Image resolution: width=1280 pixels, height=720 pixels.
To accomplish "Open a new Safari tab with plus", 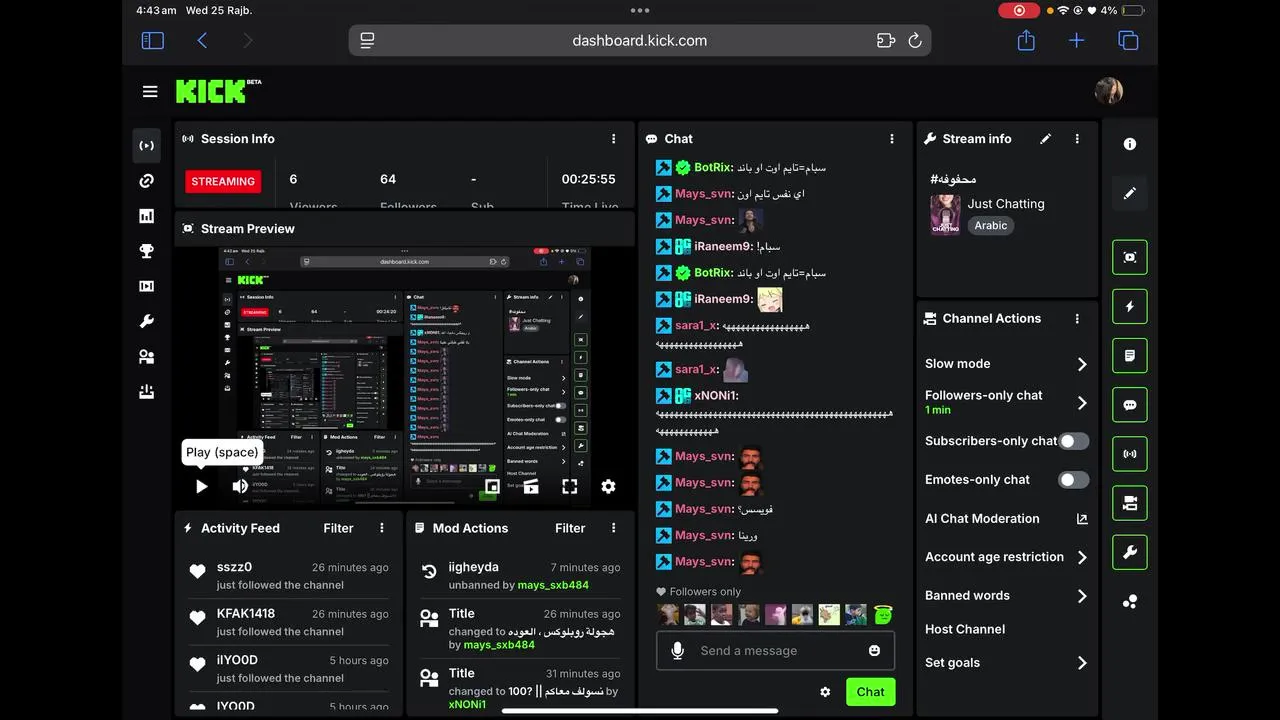I will click(1076, 41).
